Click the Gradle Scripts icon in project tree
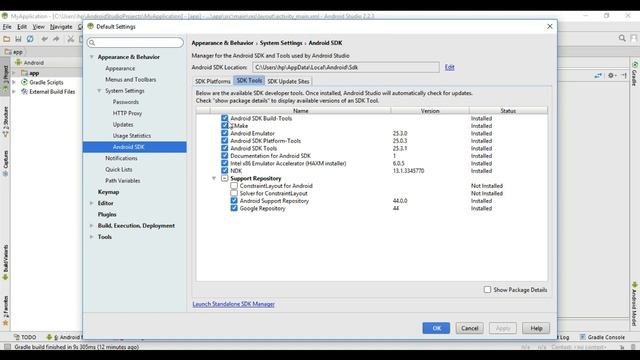 click(x=24, y=82)
